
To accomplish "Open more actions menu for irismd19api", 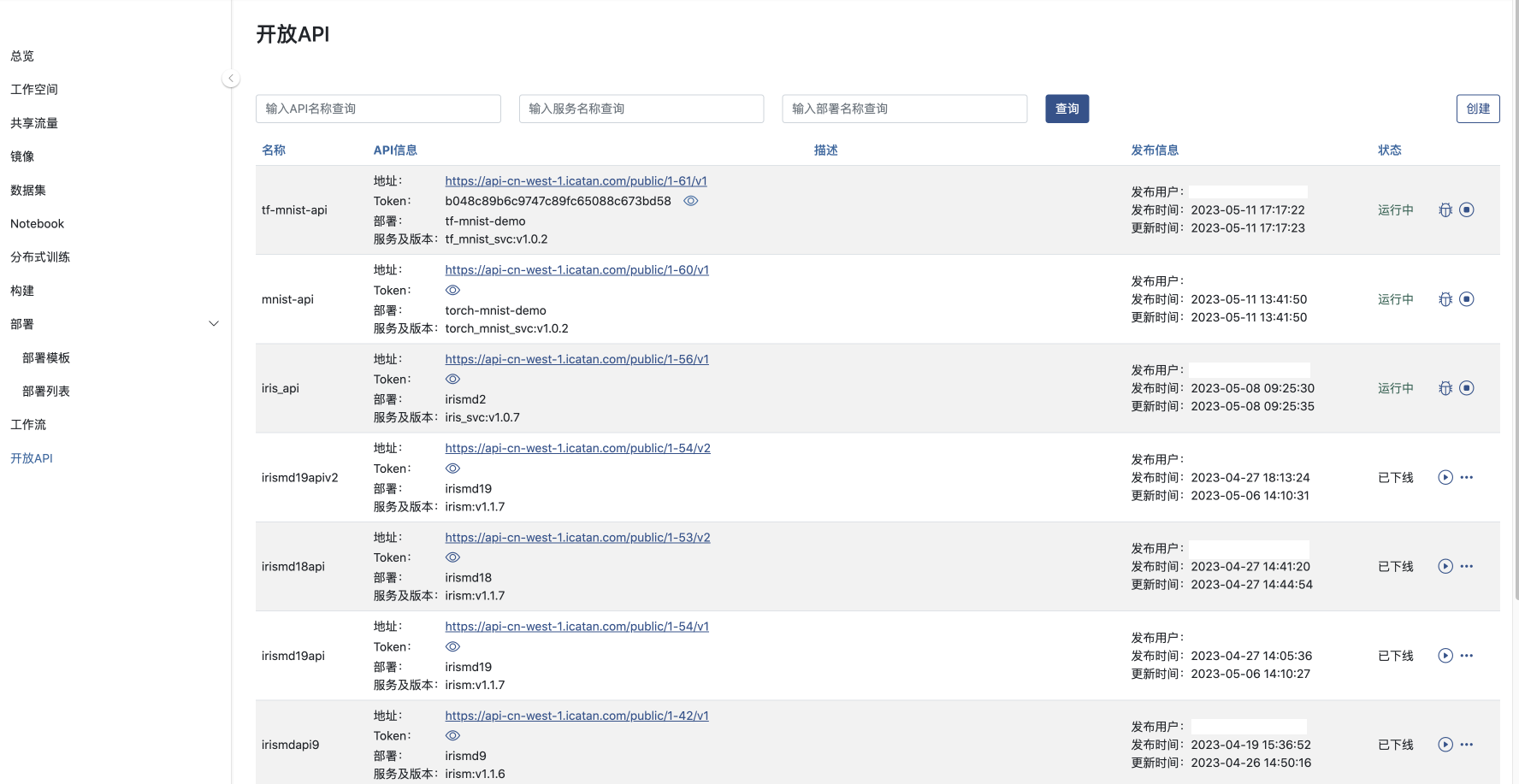I will tap(1467, 656).
